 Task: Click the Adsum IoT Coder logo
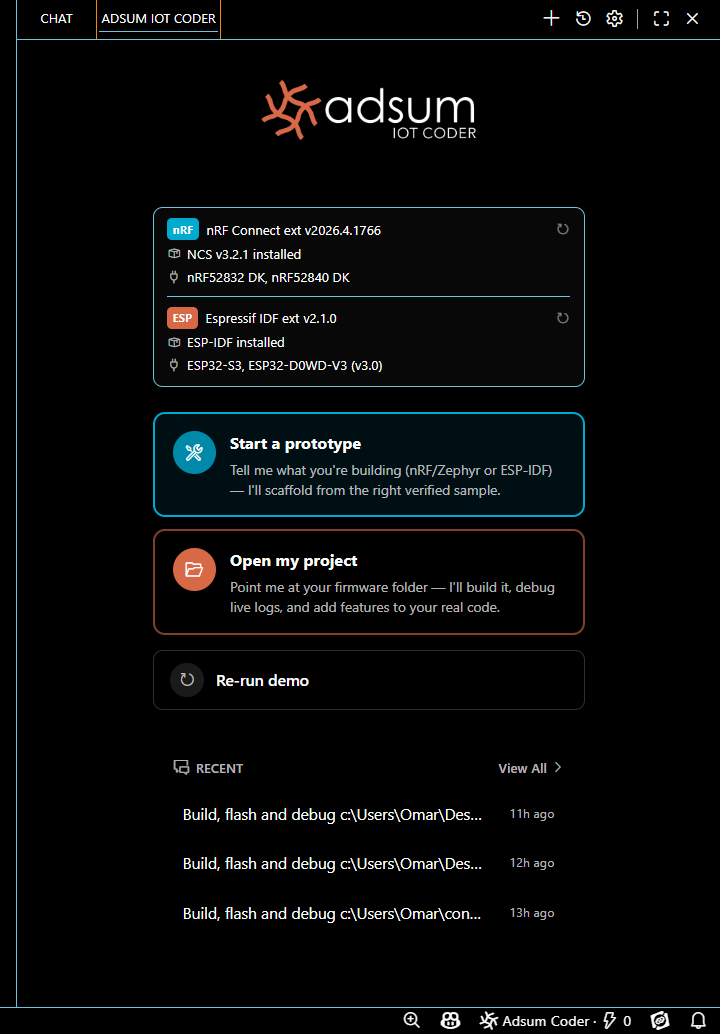click(x=369, y=110)
